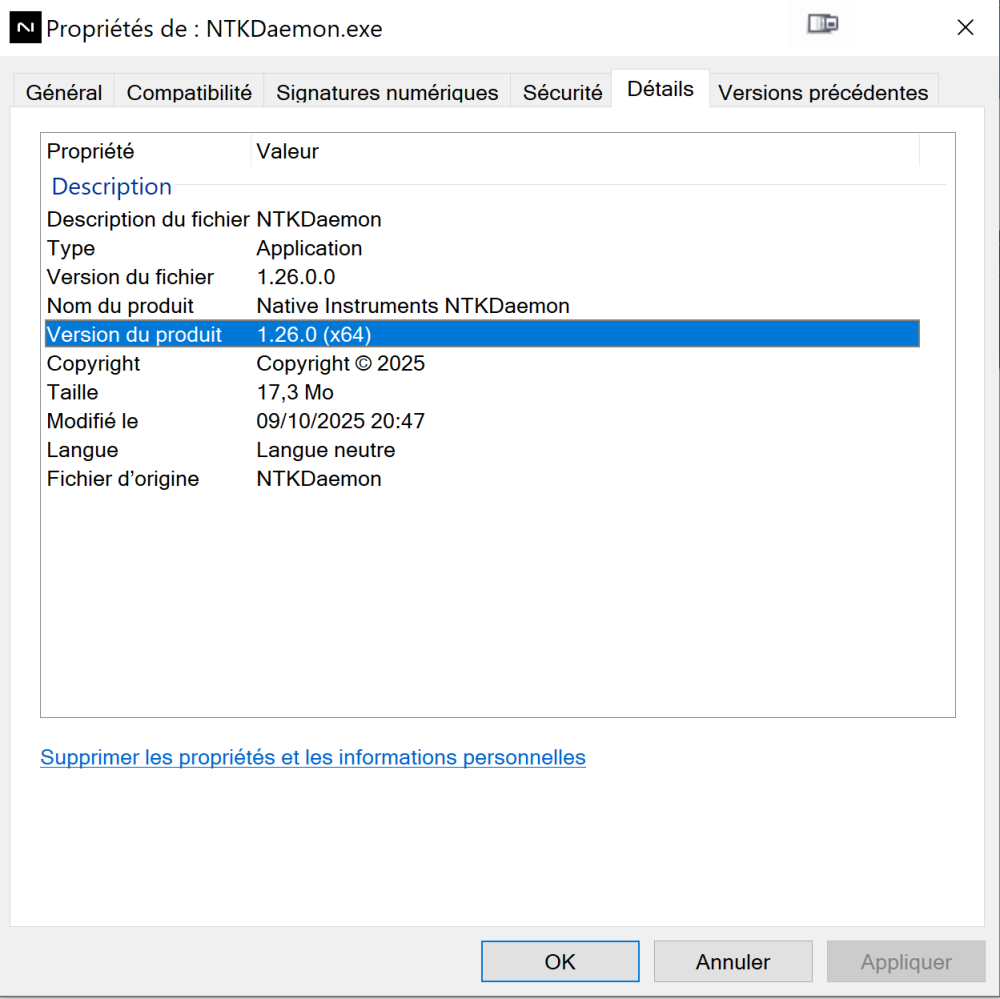Select the Description du fichier row
The image size is (1000, 999).
tap(482, 219)
